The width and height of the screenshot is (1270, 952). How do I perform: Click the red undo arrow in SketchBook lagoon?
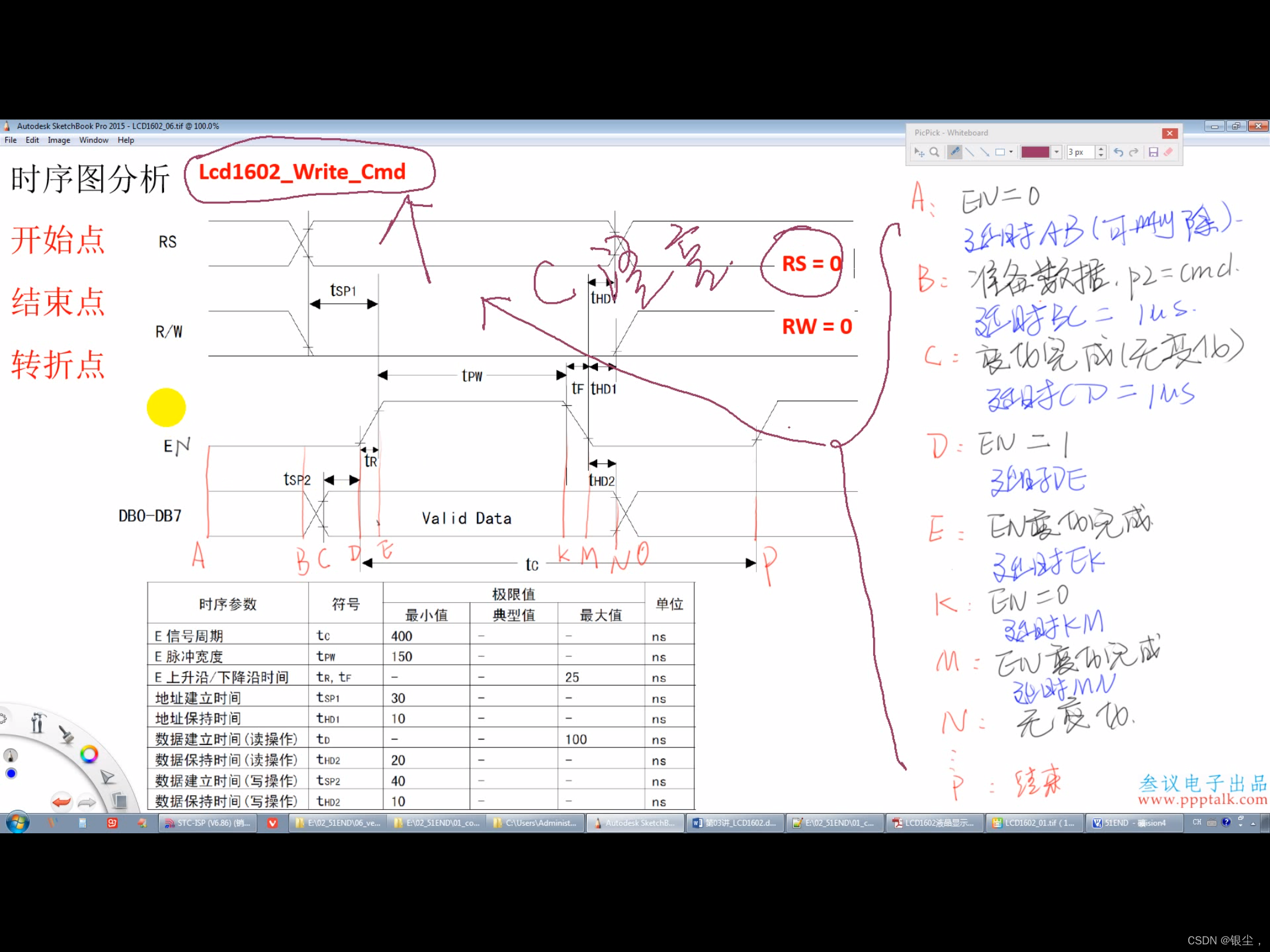tap(61, 802)
